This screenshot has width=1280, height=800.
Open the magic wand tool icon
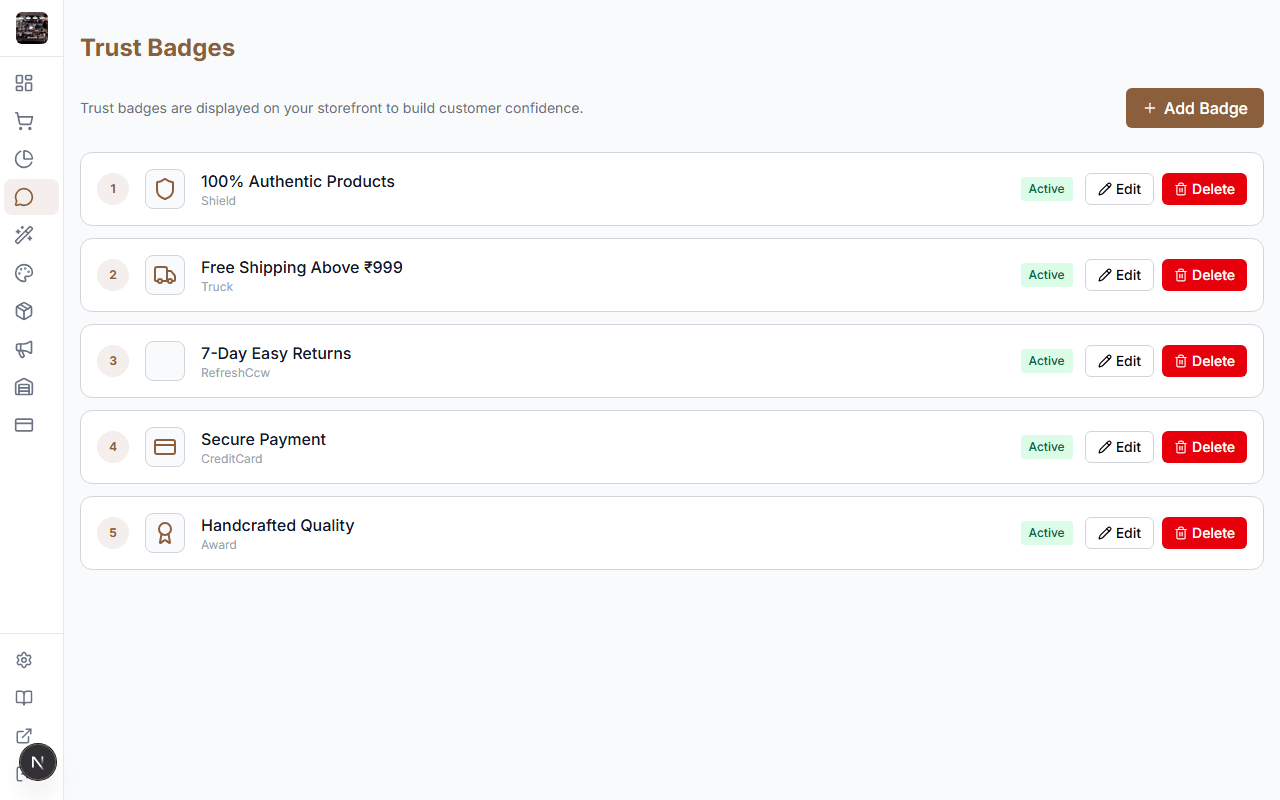(x=24, y=235)
